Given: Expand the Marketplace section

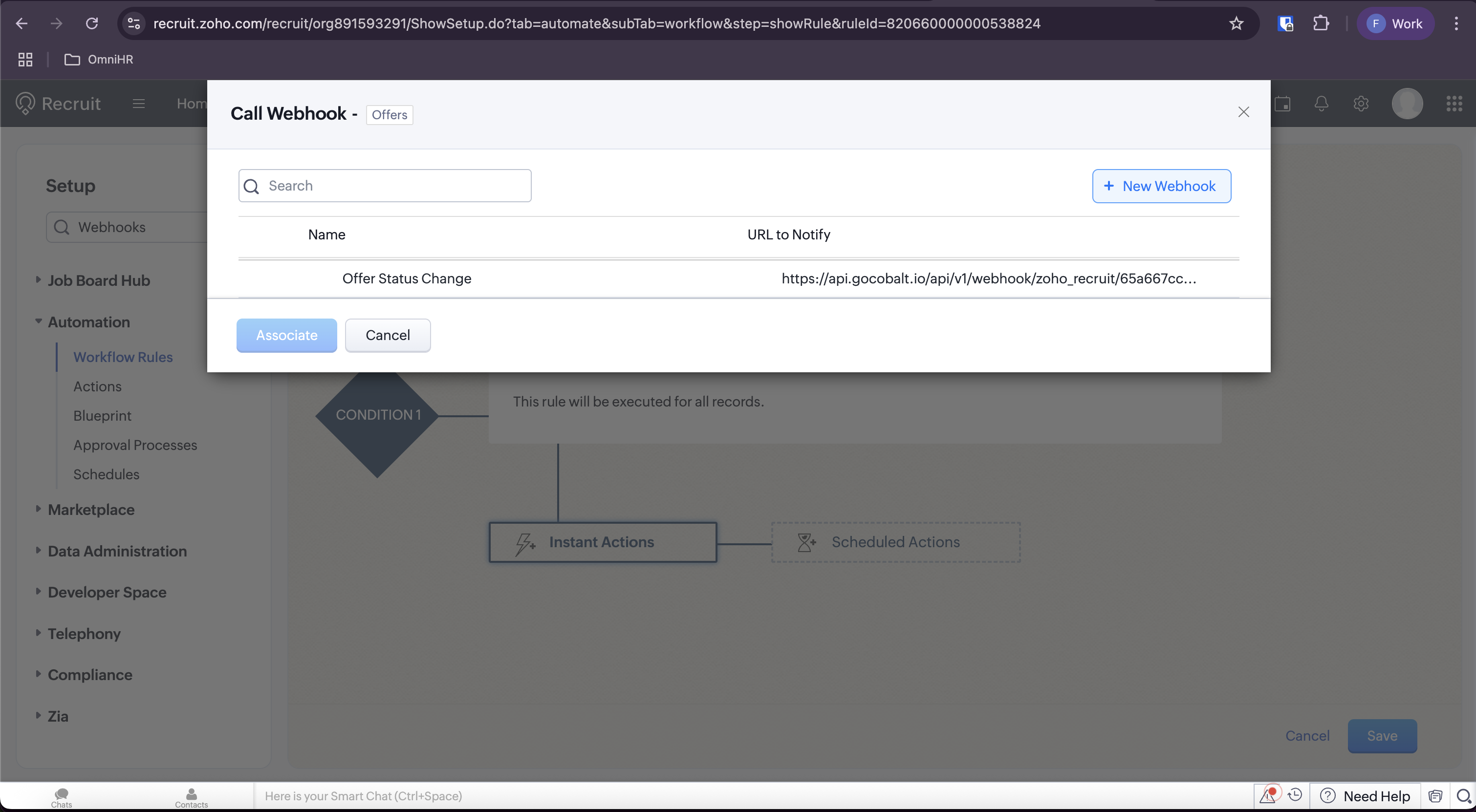Looking at the screenshot, I should (90, 510).
